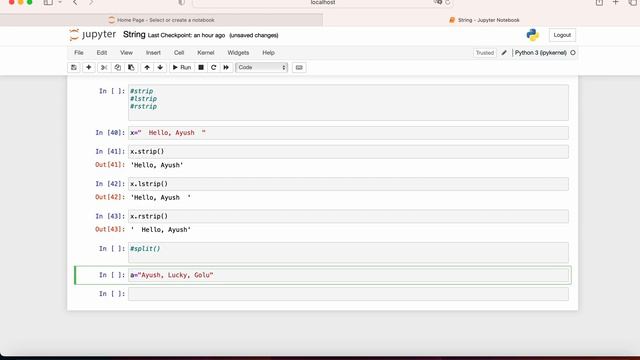This screenshot has height=360, width=640.
Task: Open the sidebar dropdown chevron
Action: (60, 2)
